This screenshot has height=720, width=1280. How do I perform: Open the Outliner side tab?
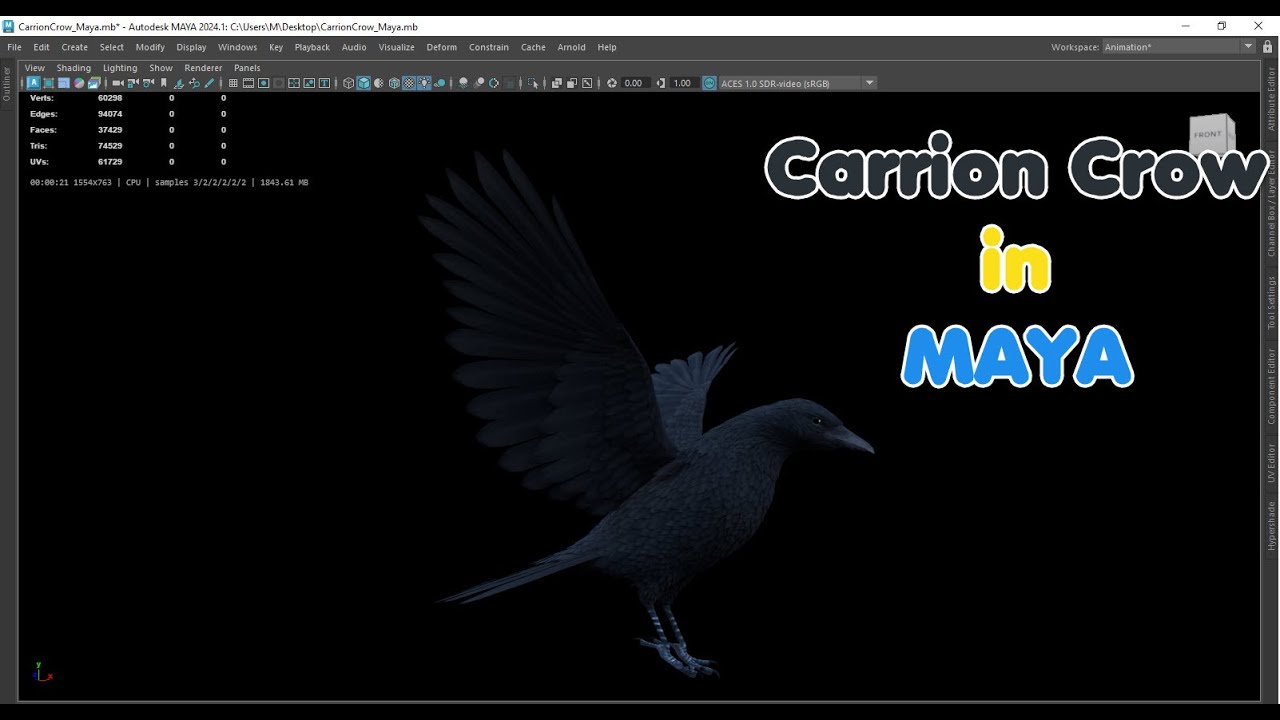click(7, 84)
